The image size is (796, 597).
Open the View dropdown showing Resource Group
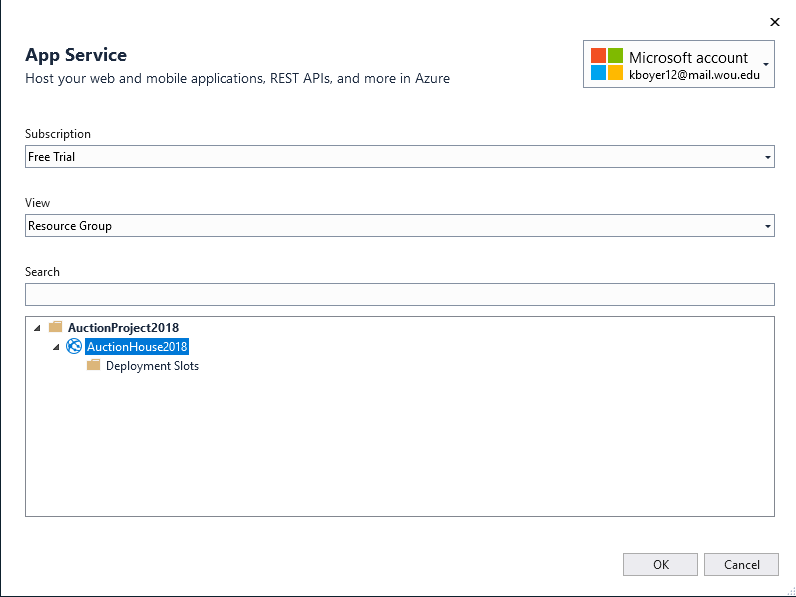point(400,225)
